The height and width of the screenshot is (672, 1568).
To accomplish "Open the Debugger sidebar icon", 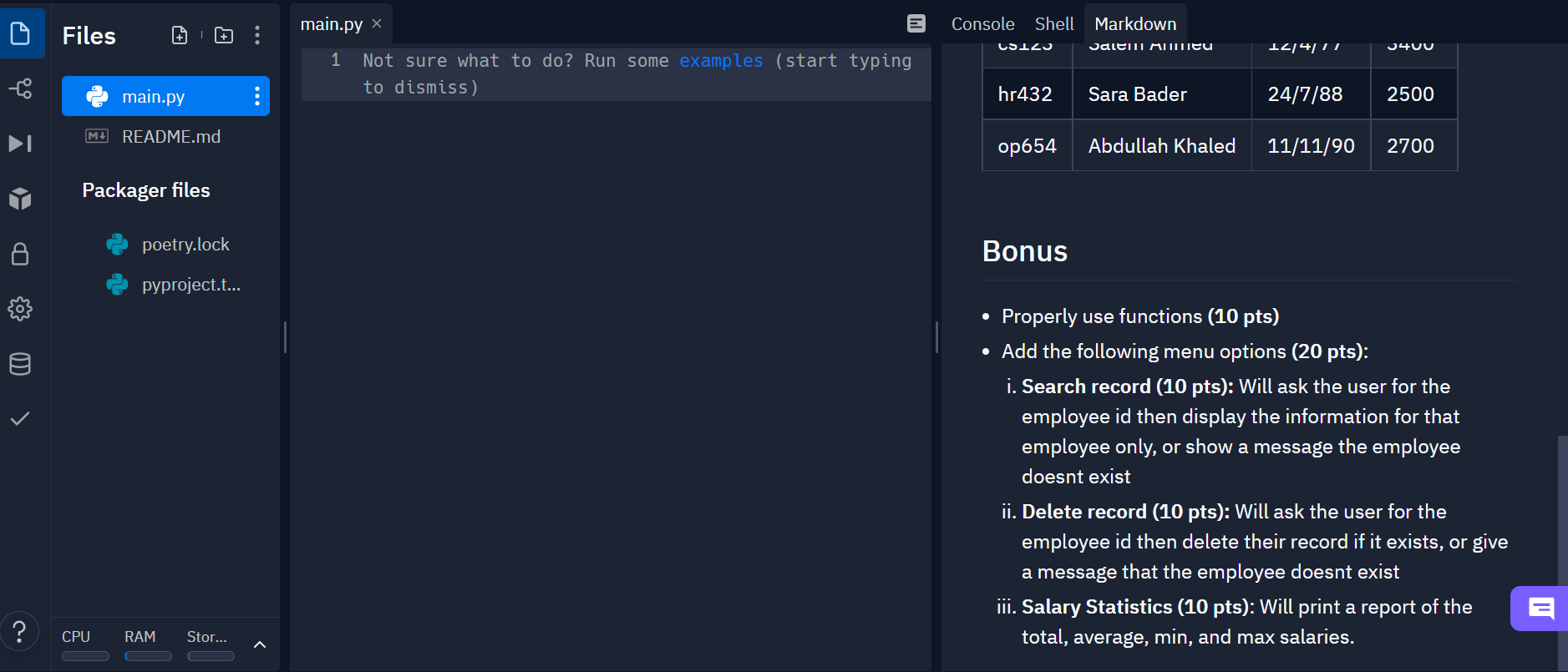I will click(x=21, y=144).
